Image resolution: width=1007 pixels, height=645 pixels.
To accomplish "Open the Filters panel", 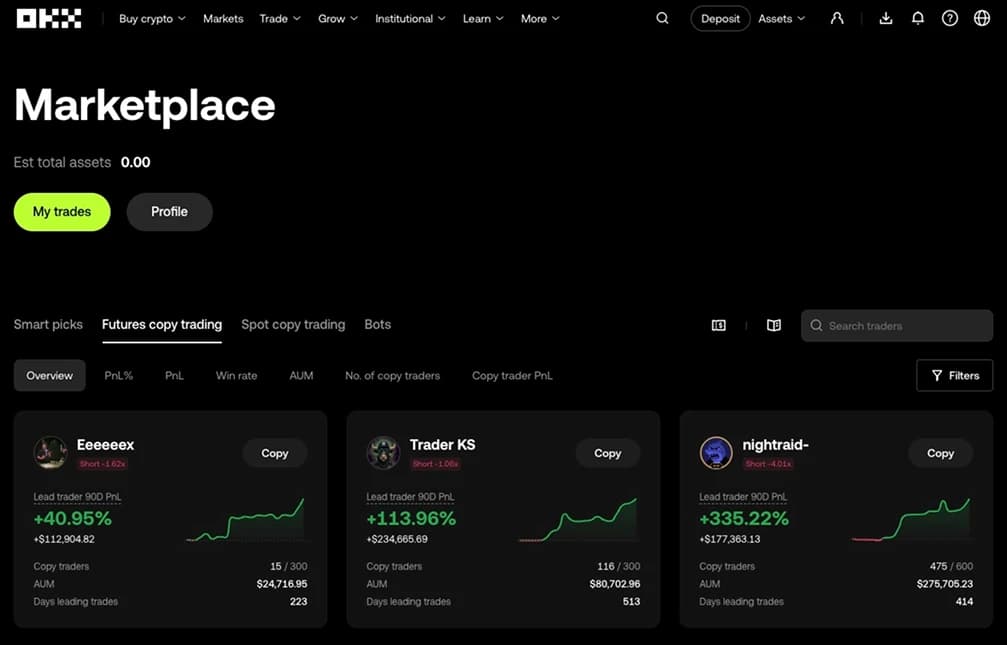I will (954, 375).
